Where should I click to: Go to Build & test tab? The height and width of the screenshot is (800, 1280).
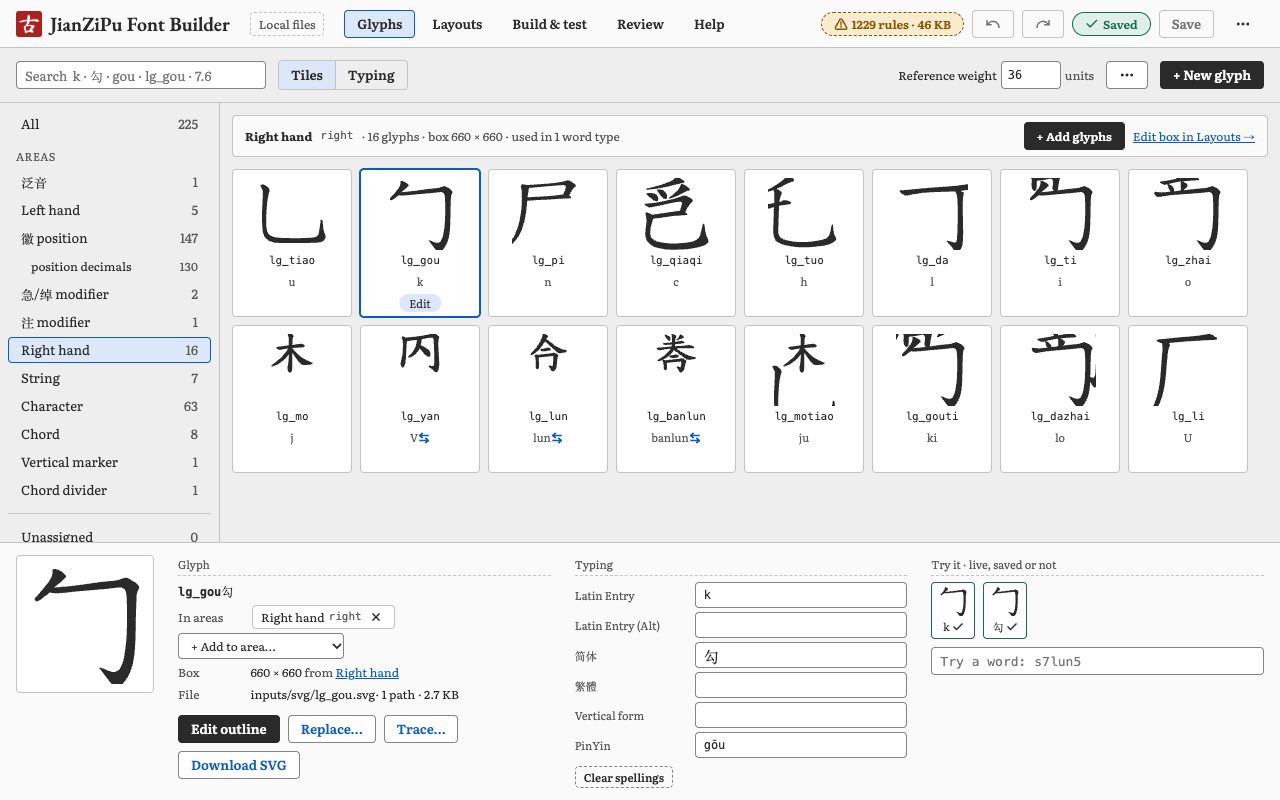pyautogui.click(x=549, y=25)
